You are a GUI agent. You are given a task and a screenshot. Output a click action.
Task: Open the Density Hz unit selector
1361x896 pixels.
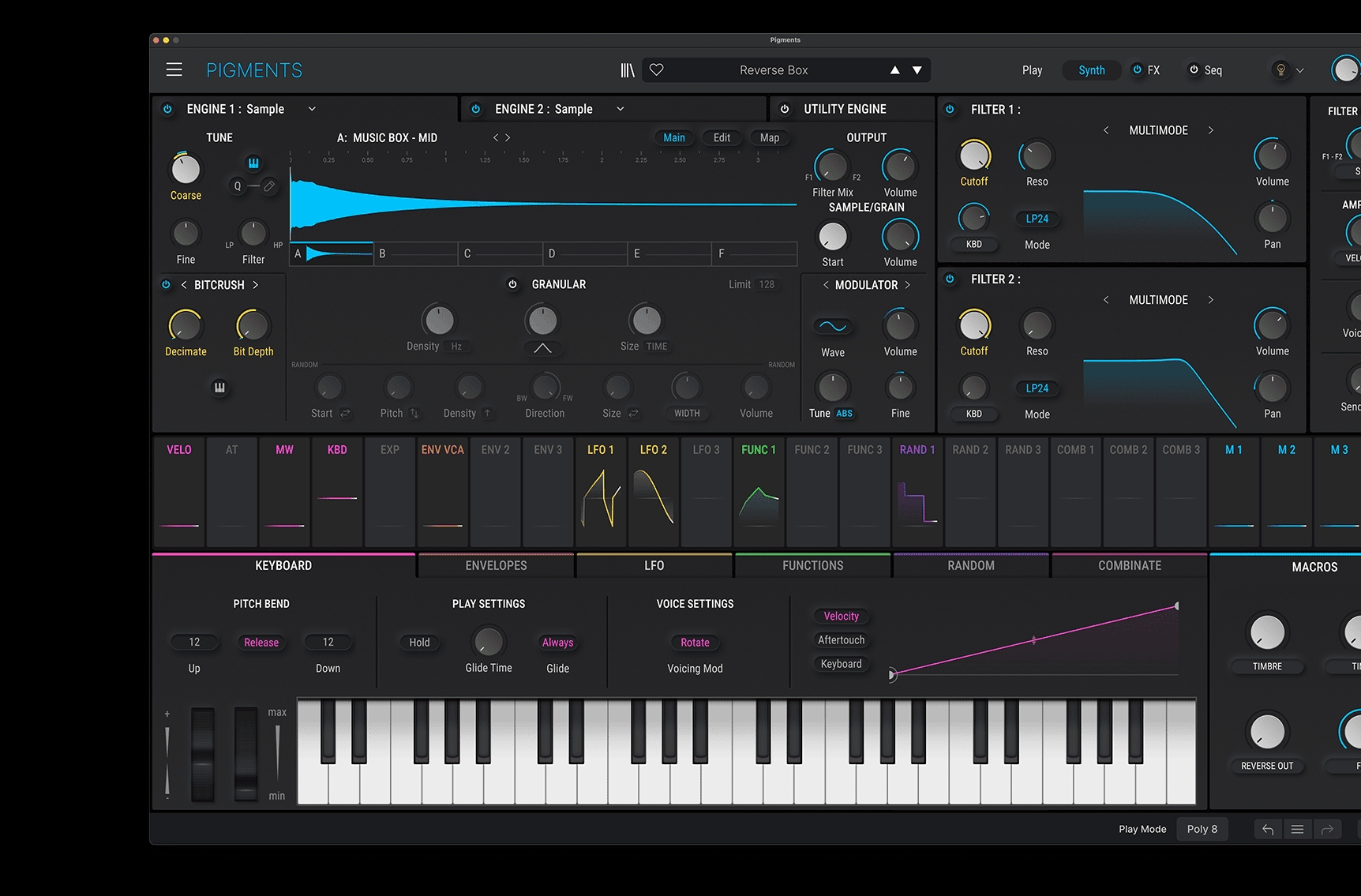coord(456,347)
